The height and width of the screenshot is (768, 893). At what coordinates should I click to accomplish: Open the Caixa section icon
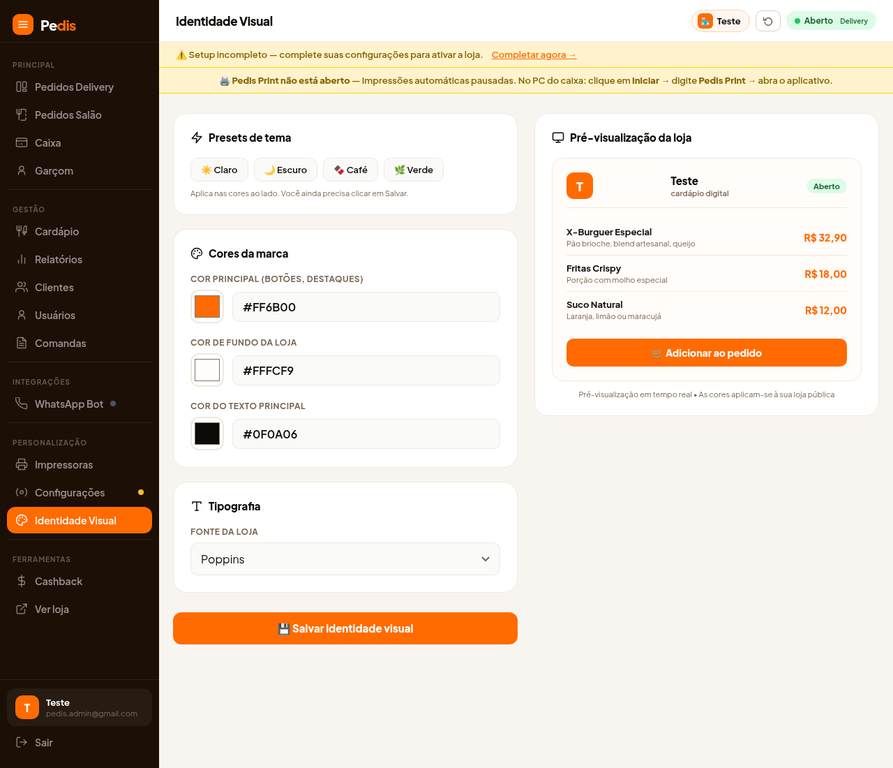click(x=22, y=142)
